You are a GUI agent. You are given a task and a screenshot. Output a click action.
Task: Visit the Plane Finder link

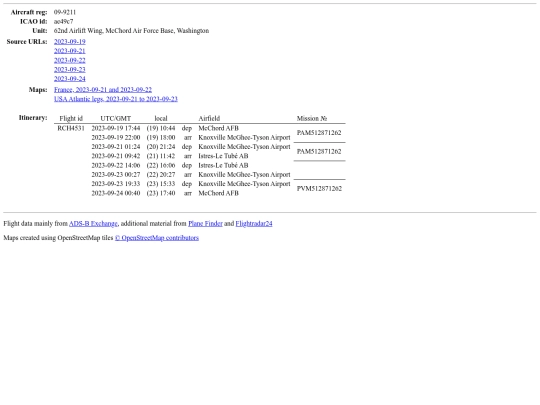(205, 224)
